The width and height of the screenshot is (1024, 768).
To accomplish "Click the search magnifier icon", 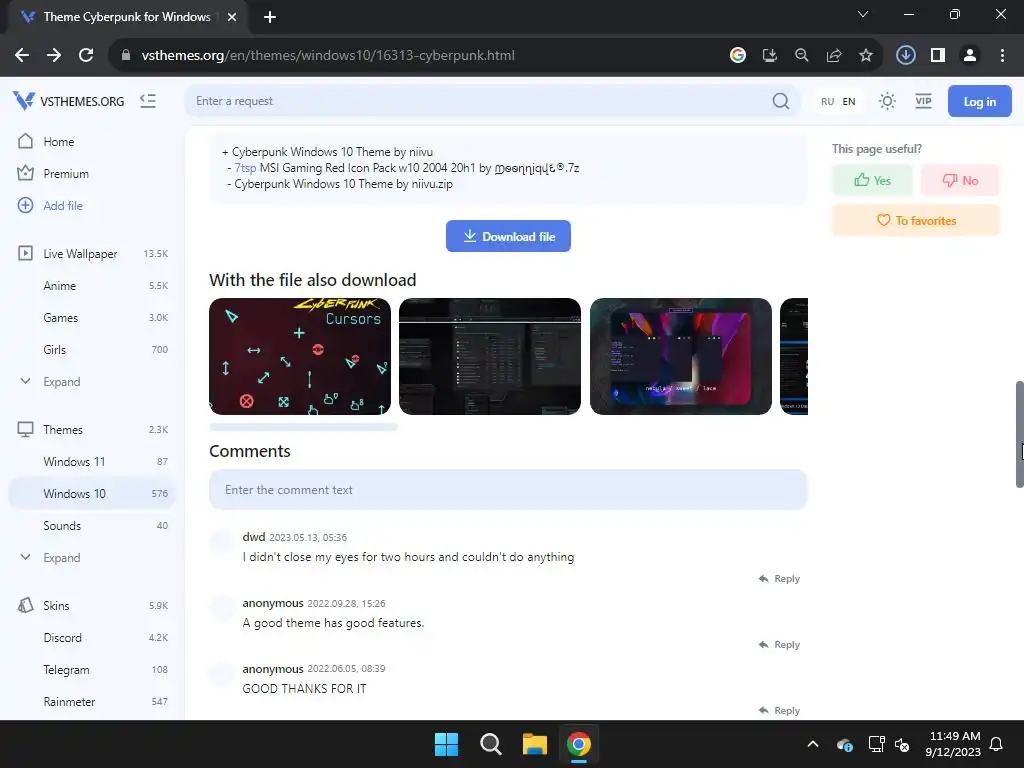I will [x=780, y=101].
